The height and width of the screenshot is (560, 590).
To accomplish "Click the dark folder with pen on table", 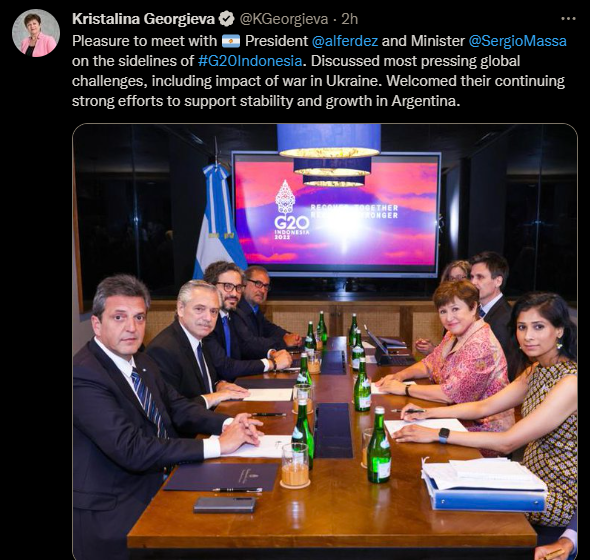I will [221, 477].
